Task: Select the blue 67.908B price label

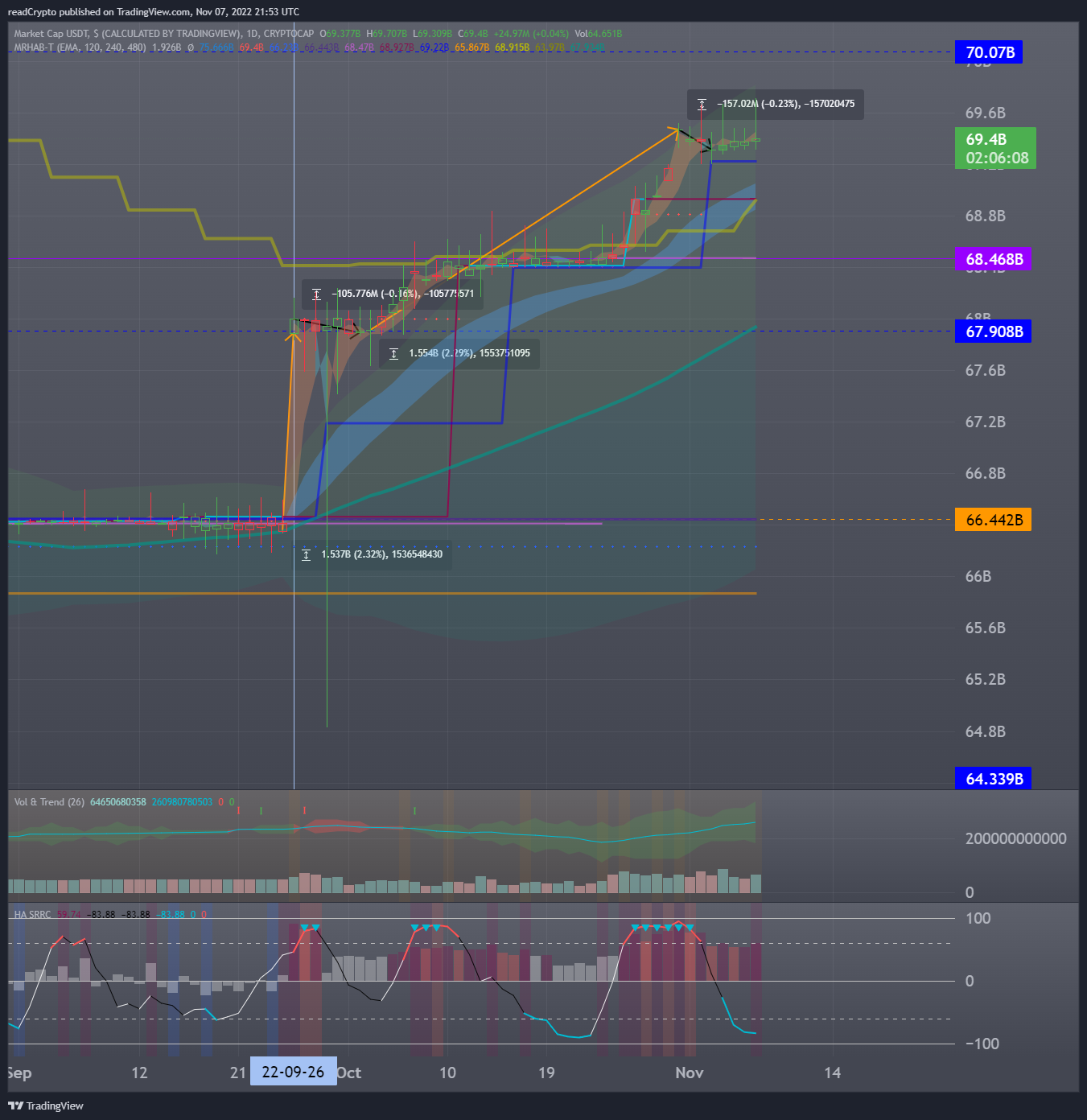Action: pos(993,331)
